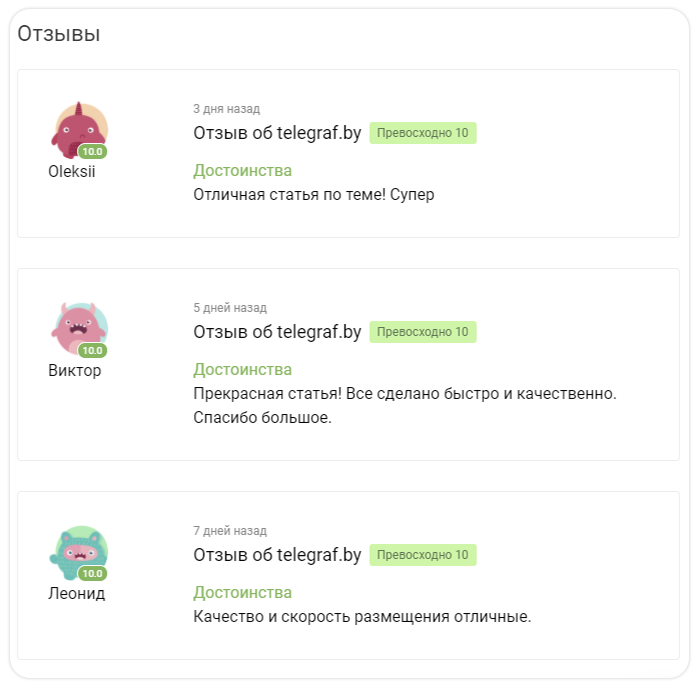698x687 pixels.
Task: Click the text 'Качество и скорость размещения отличные.'
Action: pos(362,617)
